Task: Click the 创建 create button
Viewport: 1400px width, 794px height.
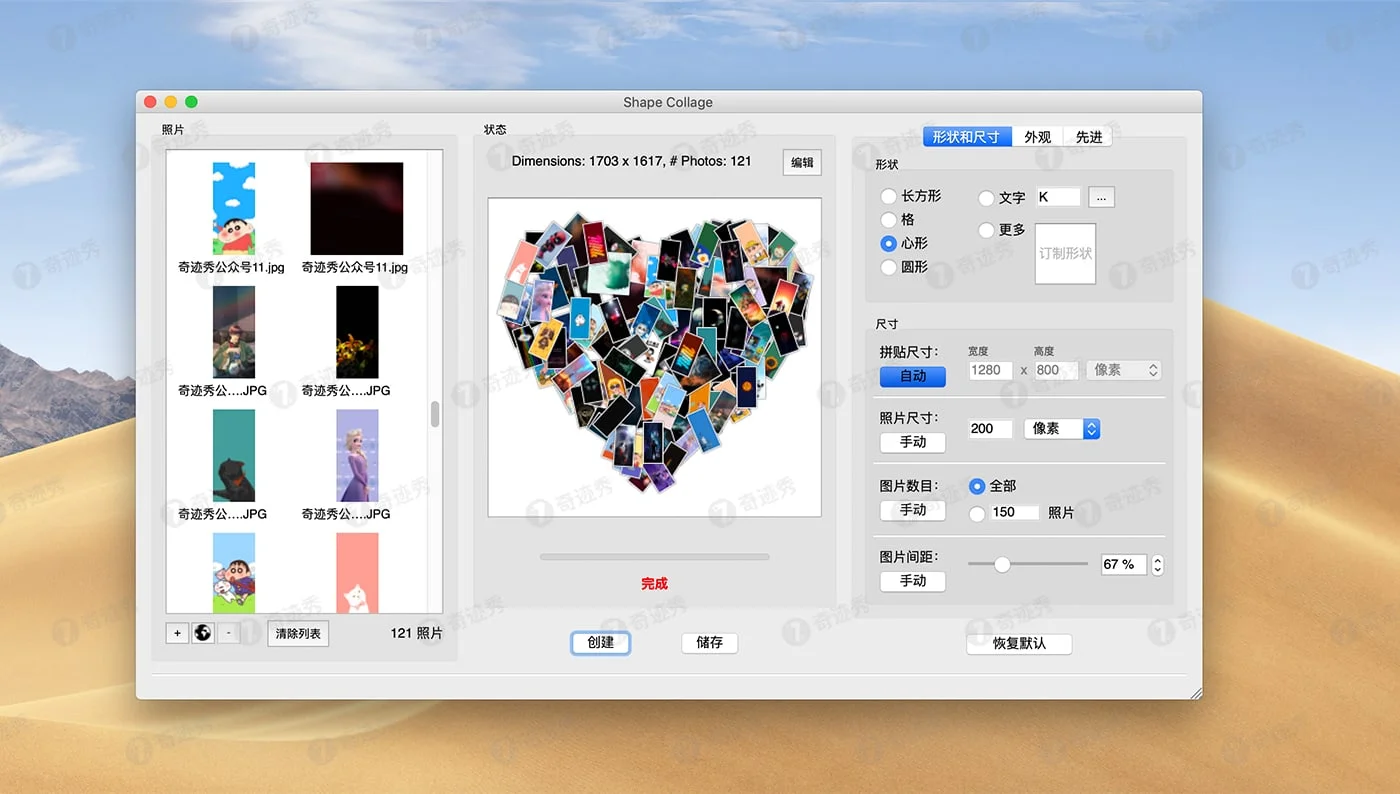Action: (x=600, y=642)
